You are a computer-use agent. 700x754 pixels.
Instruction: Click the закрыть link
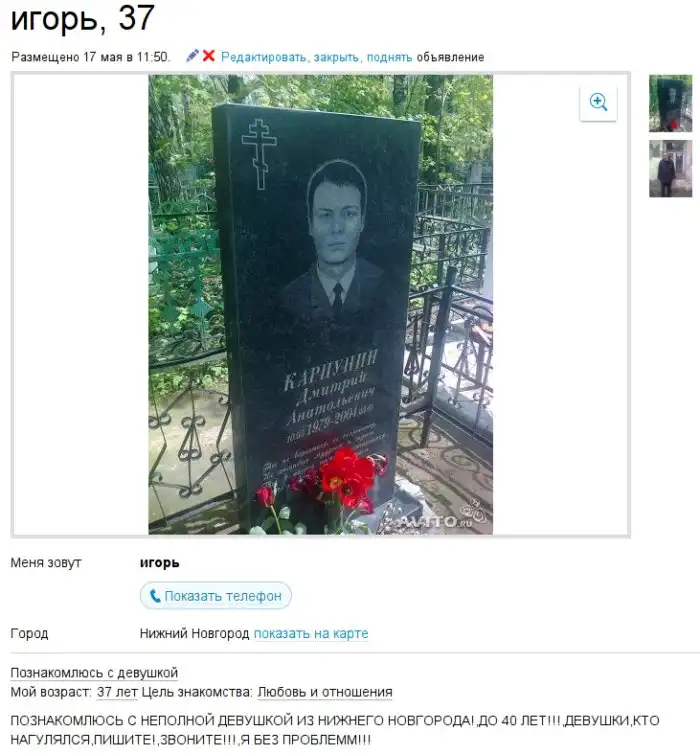click(337, 57)
